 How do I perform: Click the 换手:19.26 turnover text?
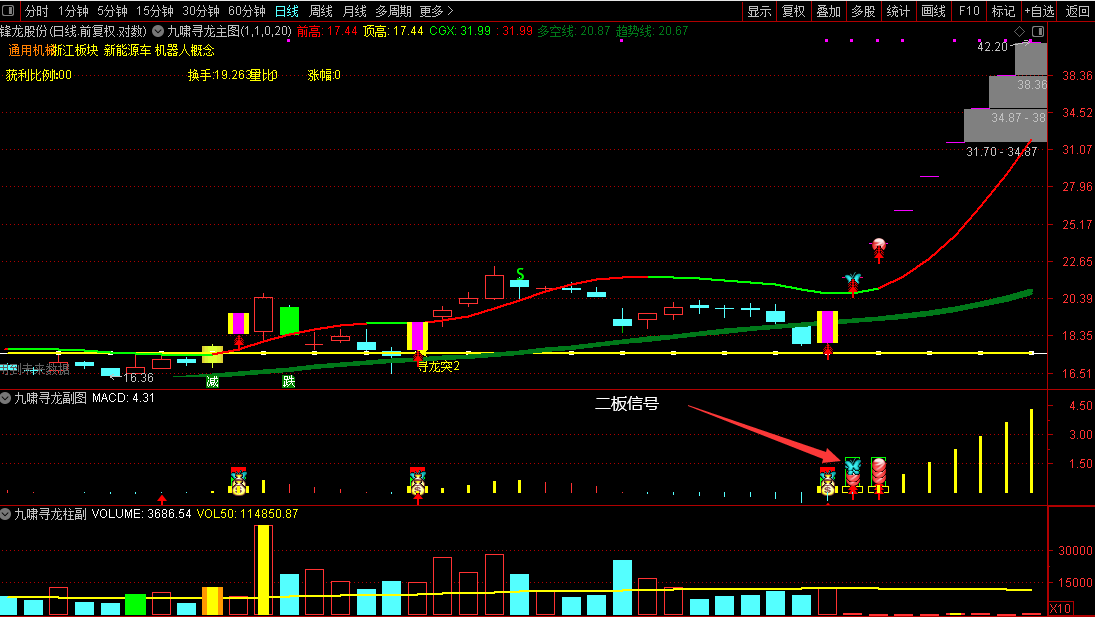click(x=218, y=75)
